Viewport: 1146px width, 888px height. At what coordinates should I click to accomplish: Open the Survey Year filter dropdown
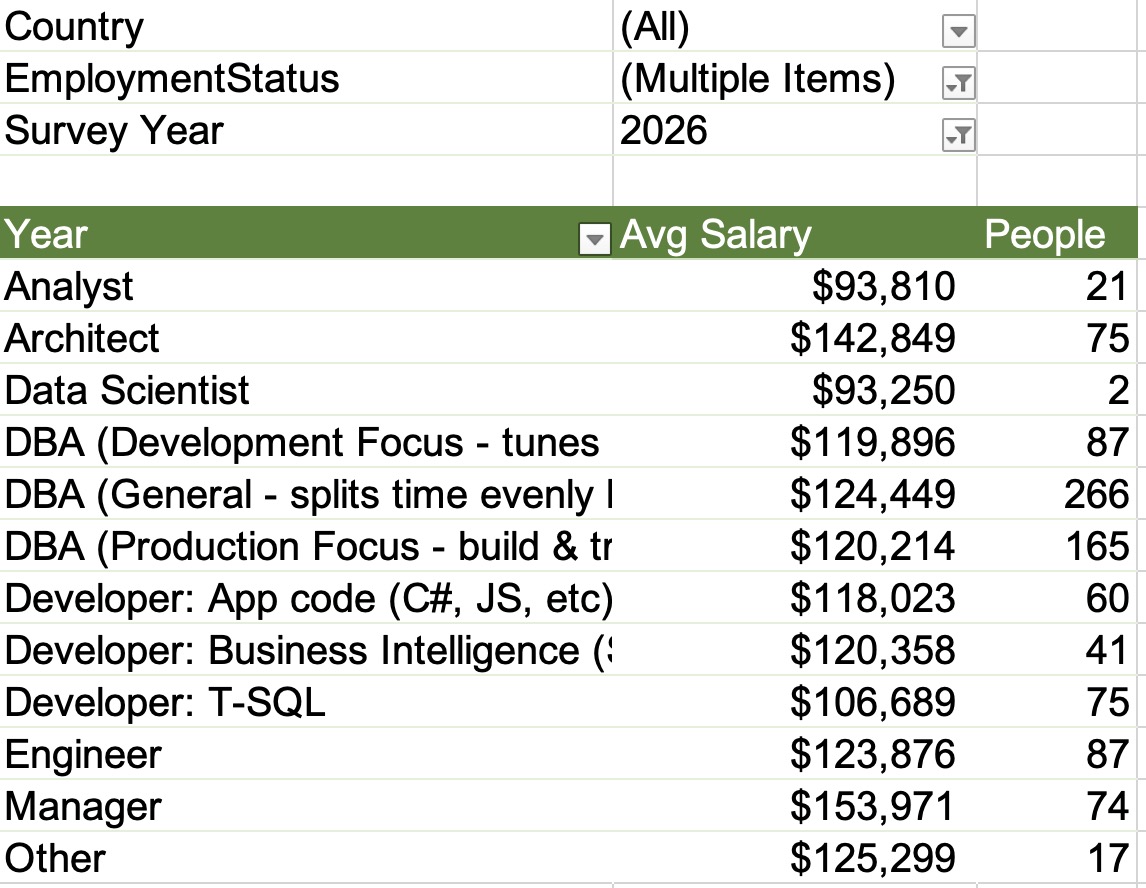[x=958, y=136]
